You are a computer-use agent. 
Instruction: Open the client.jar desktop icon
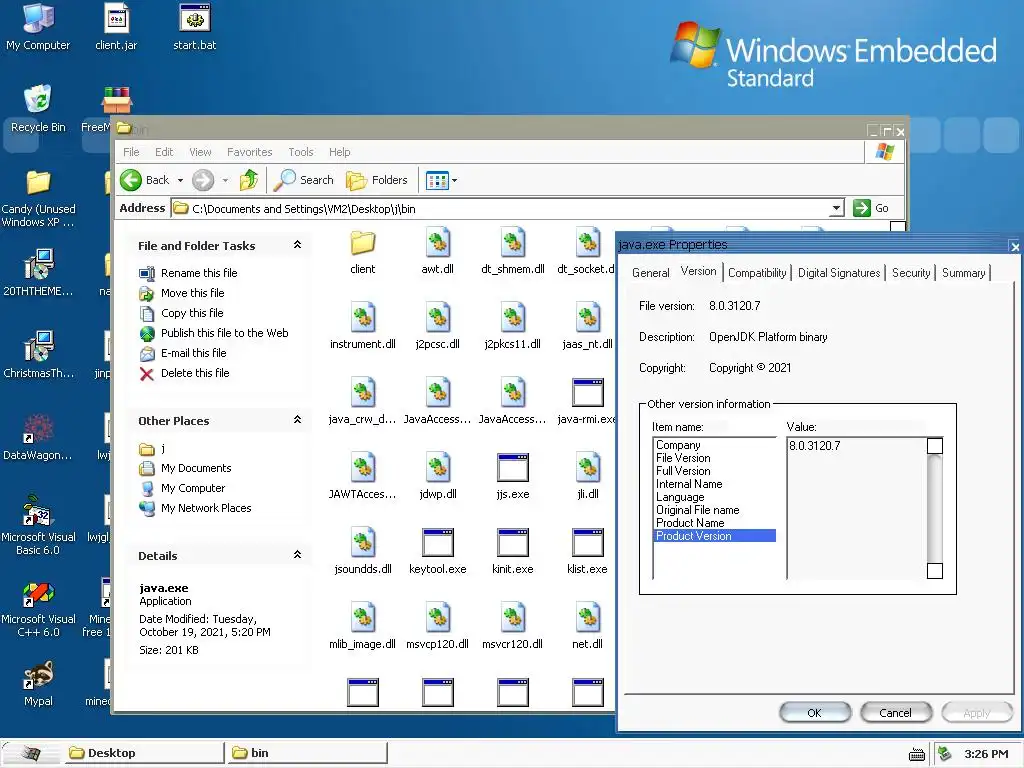(116, 27)
